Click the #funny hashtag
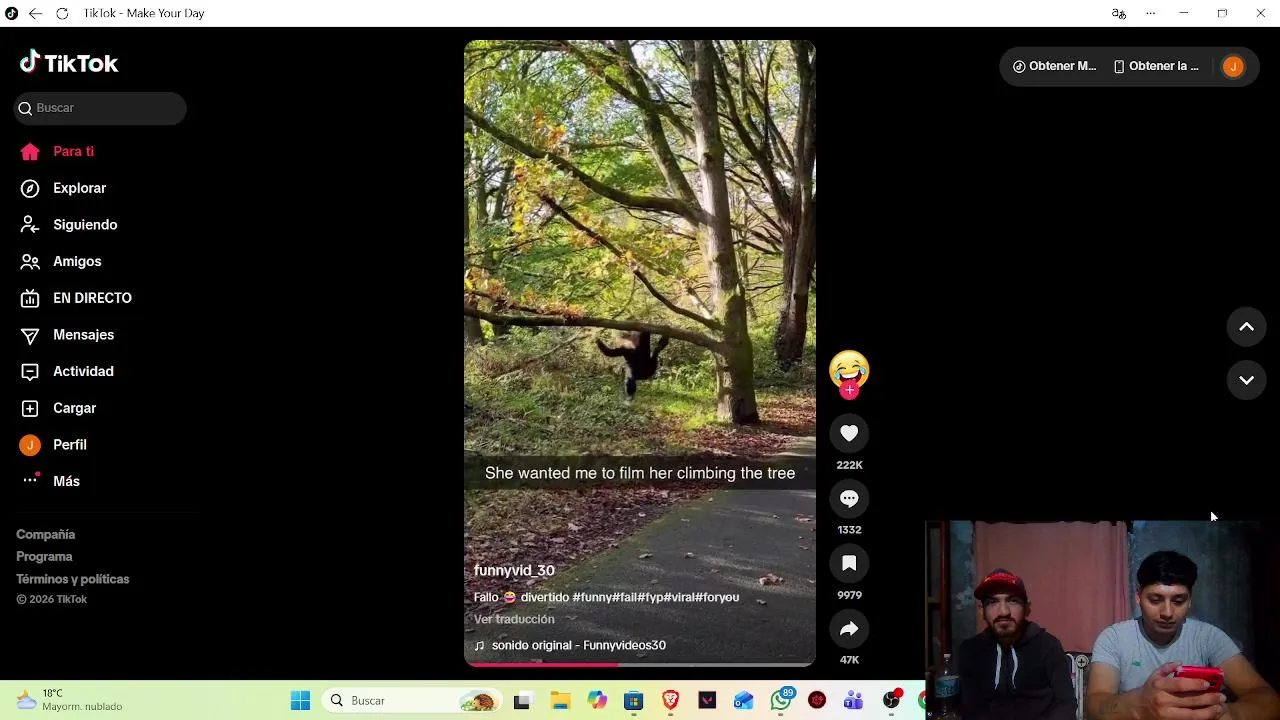 [591, 597]
